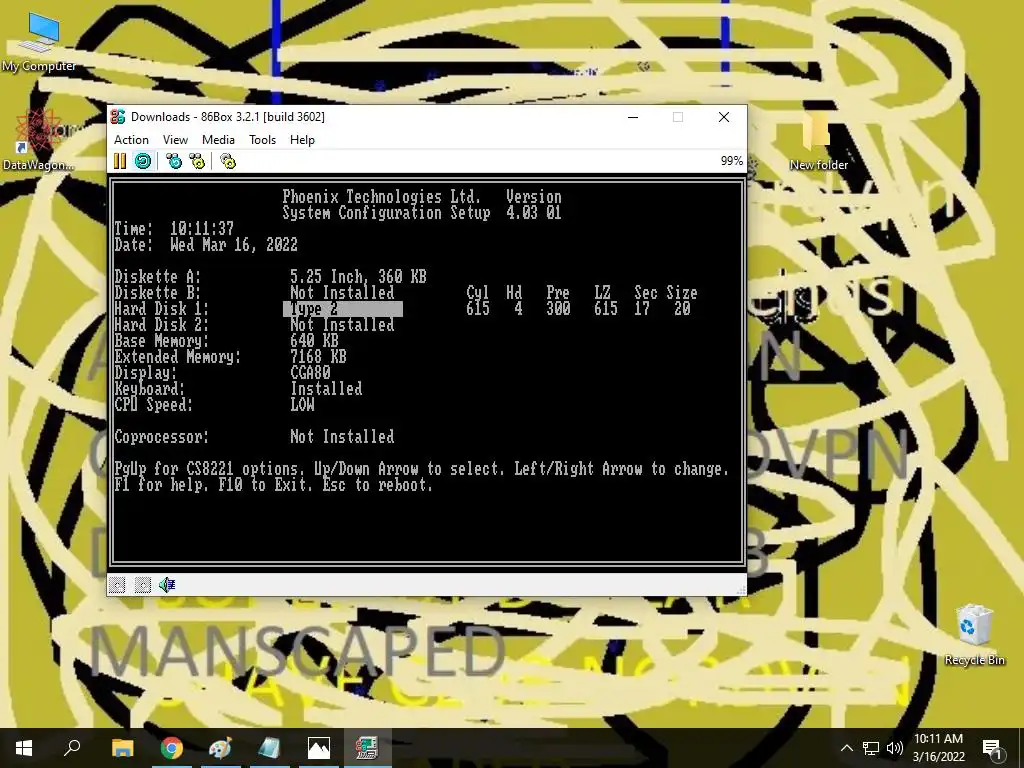The width and height of the screenshot is (1024, 768).
Task: Open the Photos app from the taskbar
Action: [319, 748]
